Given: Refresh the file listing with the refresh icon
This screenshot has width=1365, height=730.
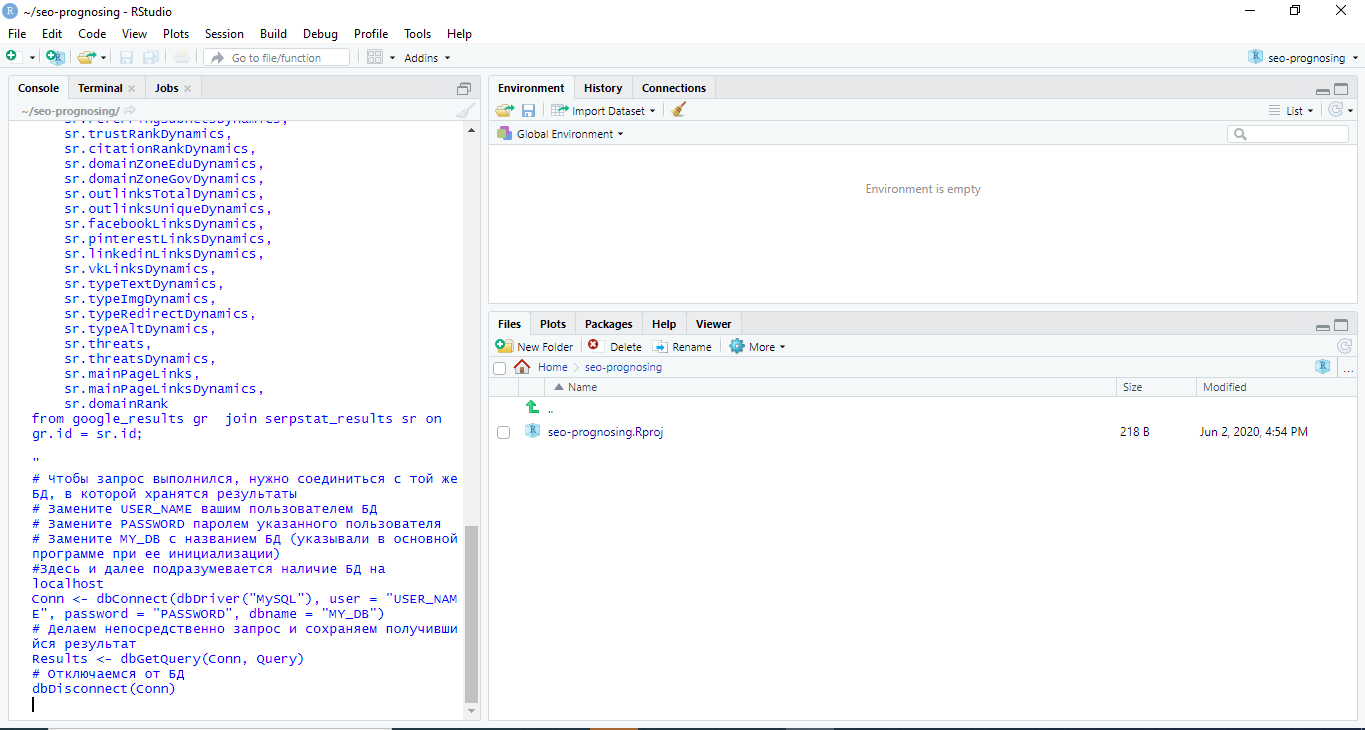Looking at the screenshot, I should pos(1345,346).
